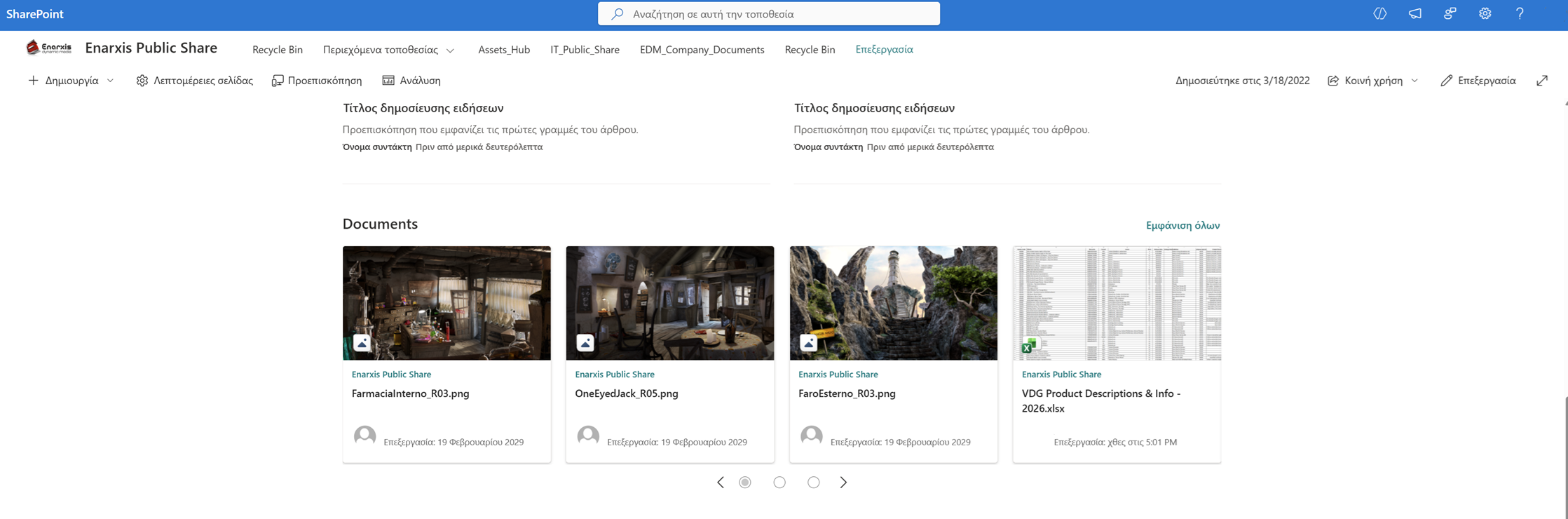The height and width of the screenshot is (519, 1568).
Task: Open the Ανάλυση analytics button
Action: pos(411,81)
